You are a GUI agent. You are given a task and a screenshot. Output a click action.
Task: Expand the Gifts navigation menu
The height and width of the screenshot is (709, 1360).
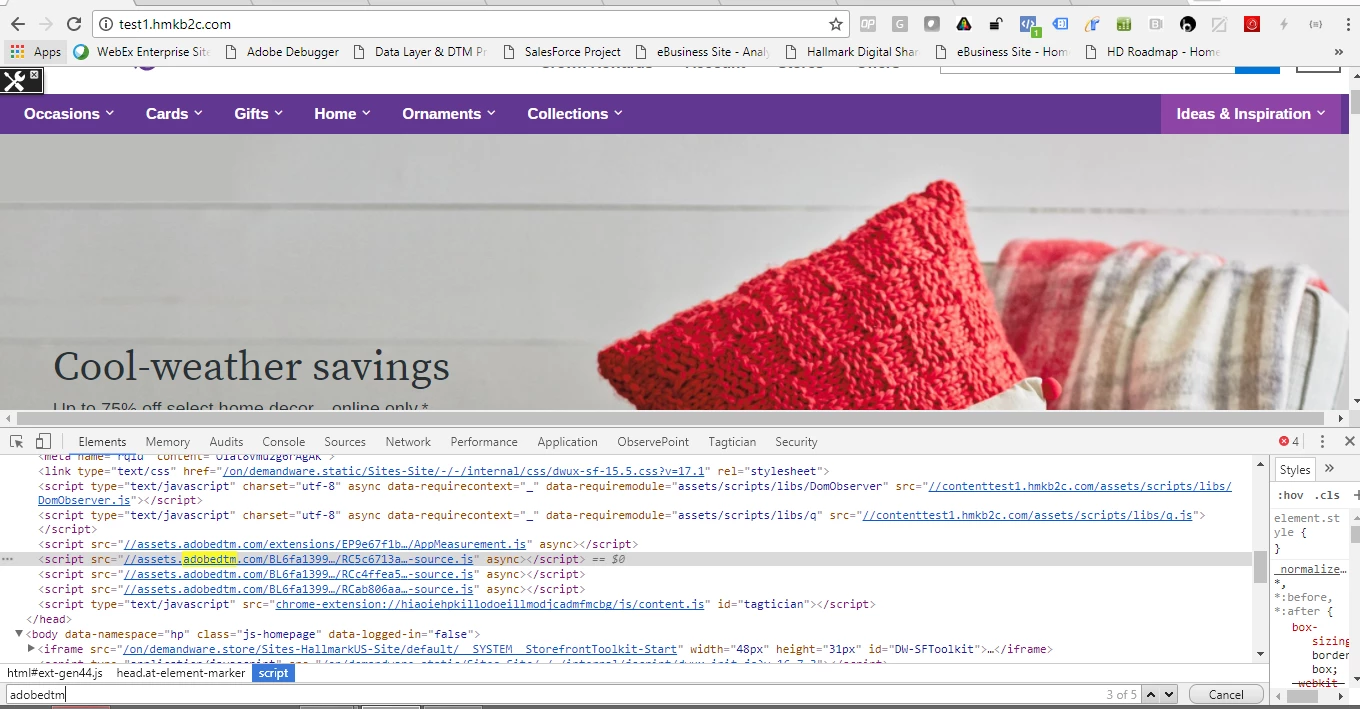[x=259, y=114]
